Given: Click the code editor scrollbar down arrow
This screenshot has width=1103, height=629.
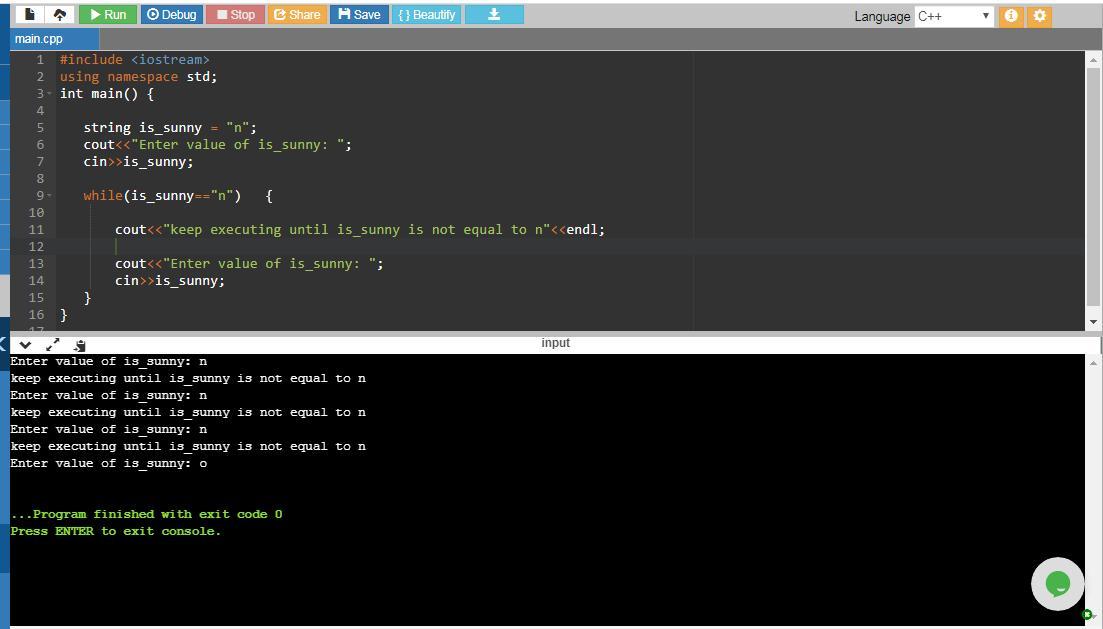Looking at the screenshot, I should (1093, 321).
